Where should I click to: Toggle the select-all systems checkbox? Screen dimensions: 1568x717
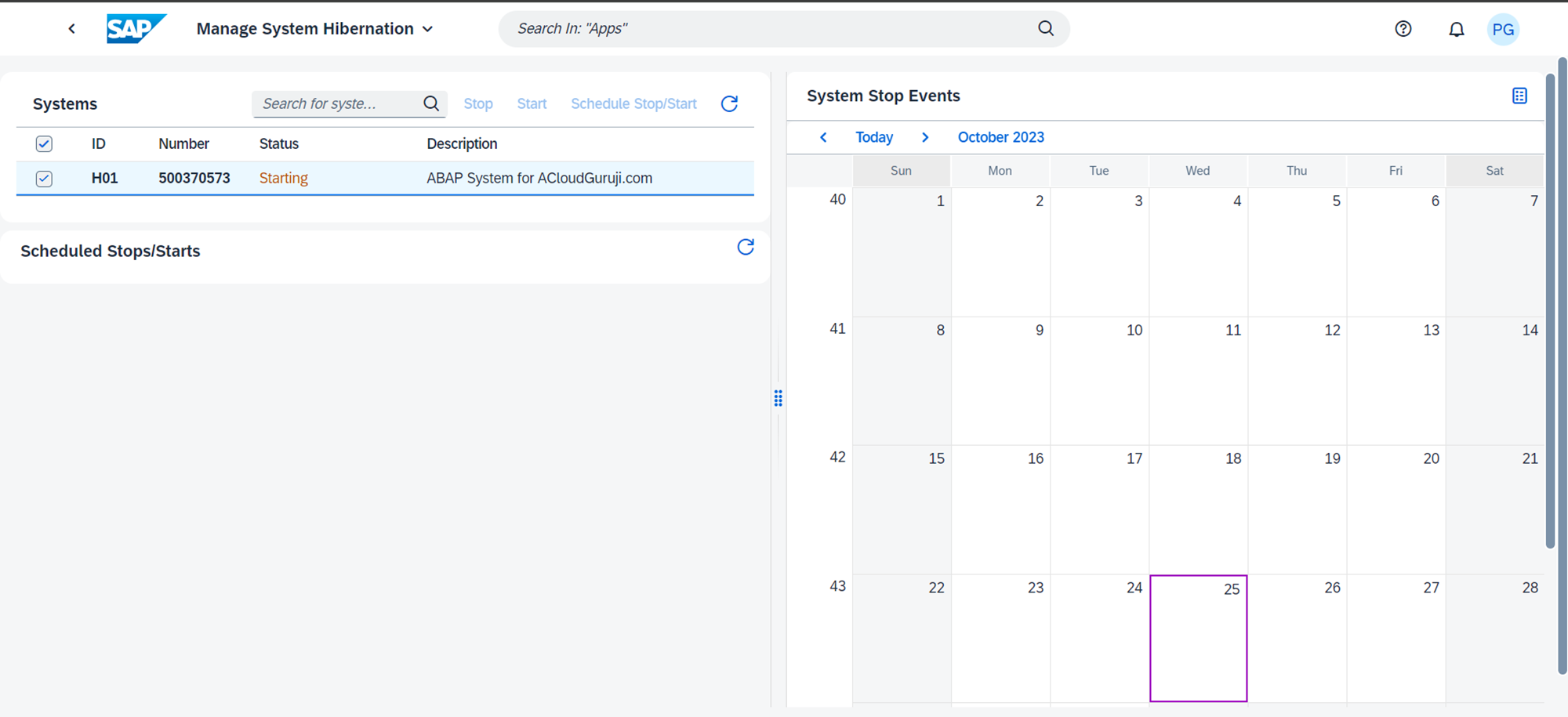tap(44, 143)
